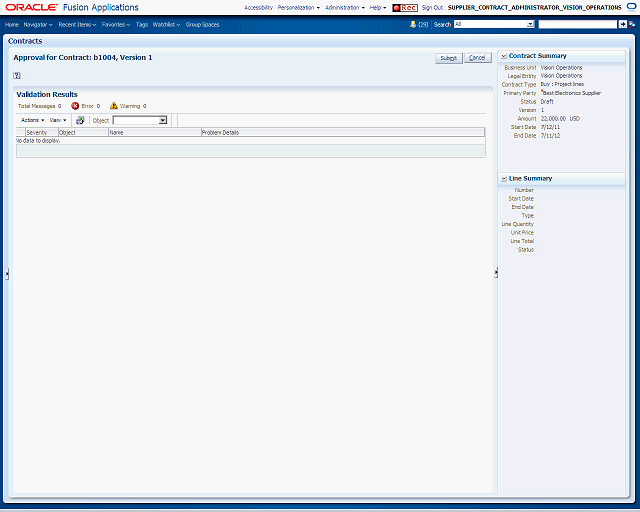Open the help question mark icon

[x=17, y=76]
